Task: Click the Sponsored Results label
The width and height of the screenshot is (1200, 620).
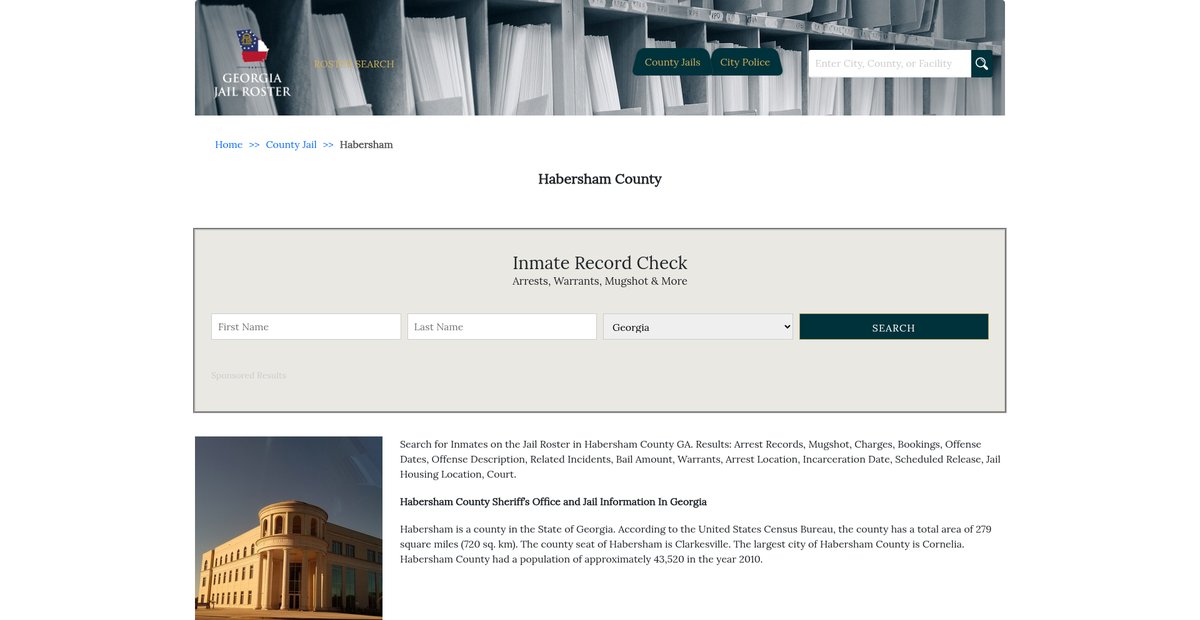Action: [248, 376]
